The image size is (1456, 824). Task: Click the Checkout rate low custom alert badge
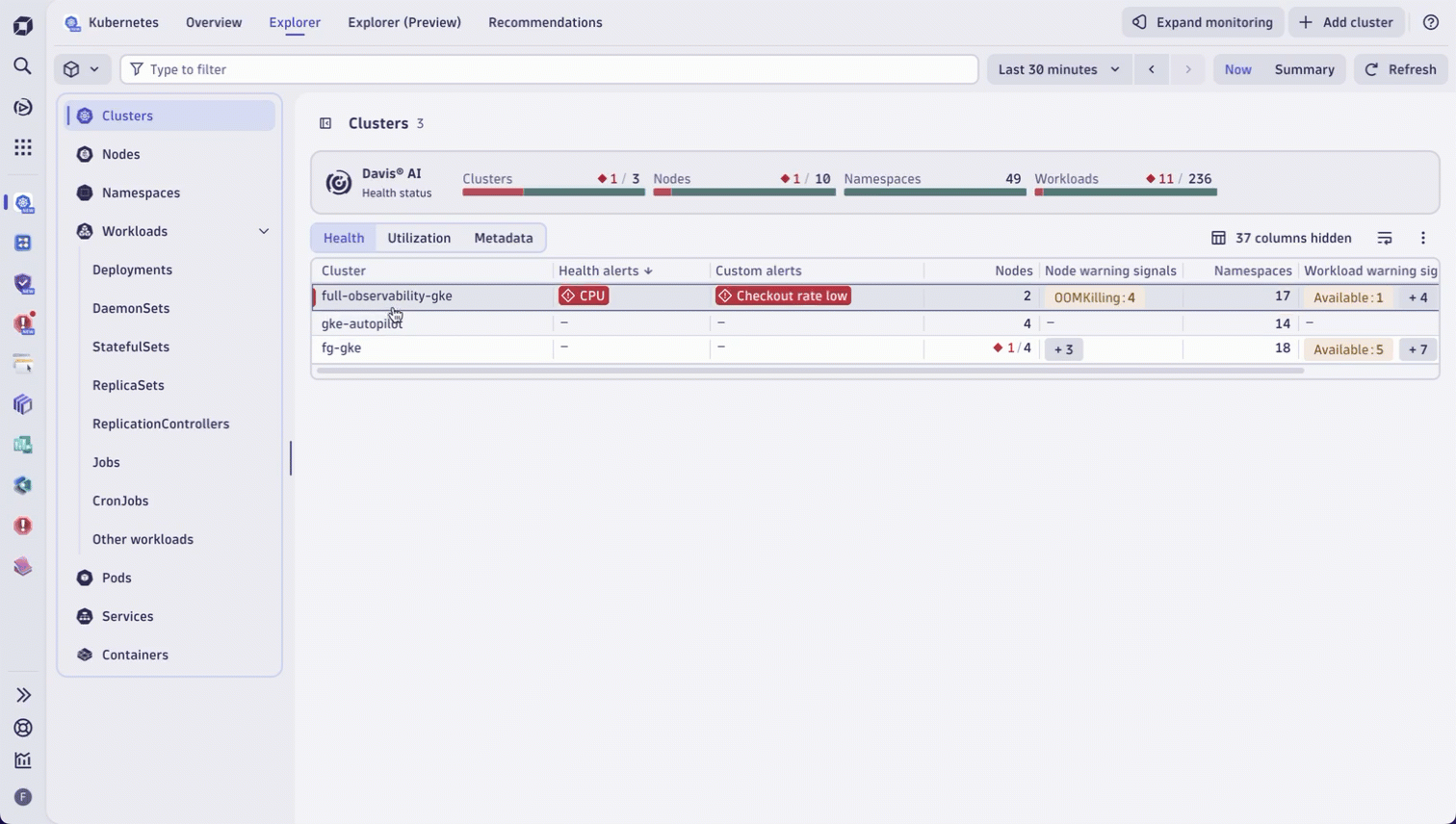point(783,296)
